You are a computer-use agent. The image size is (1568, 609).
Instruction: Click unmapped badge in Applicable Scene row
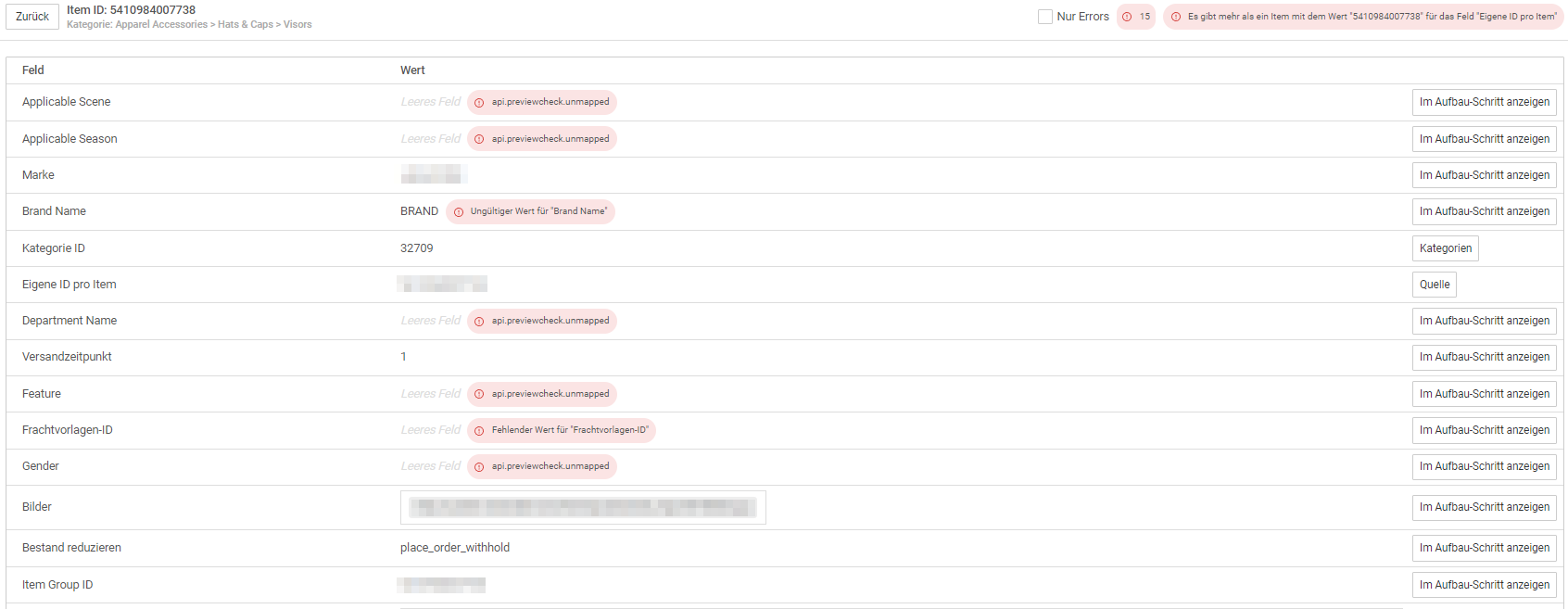point(542,102)
